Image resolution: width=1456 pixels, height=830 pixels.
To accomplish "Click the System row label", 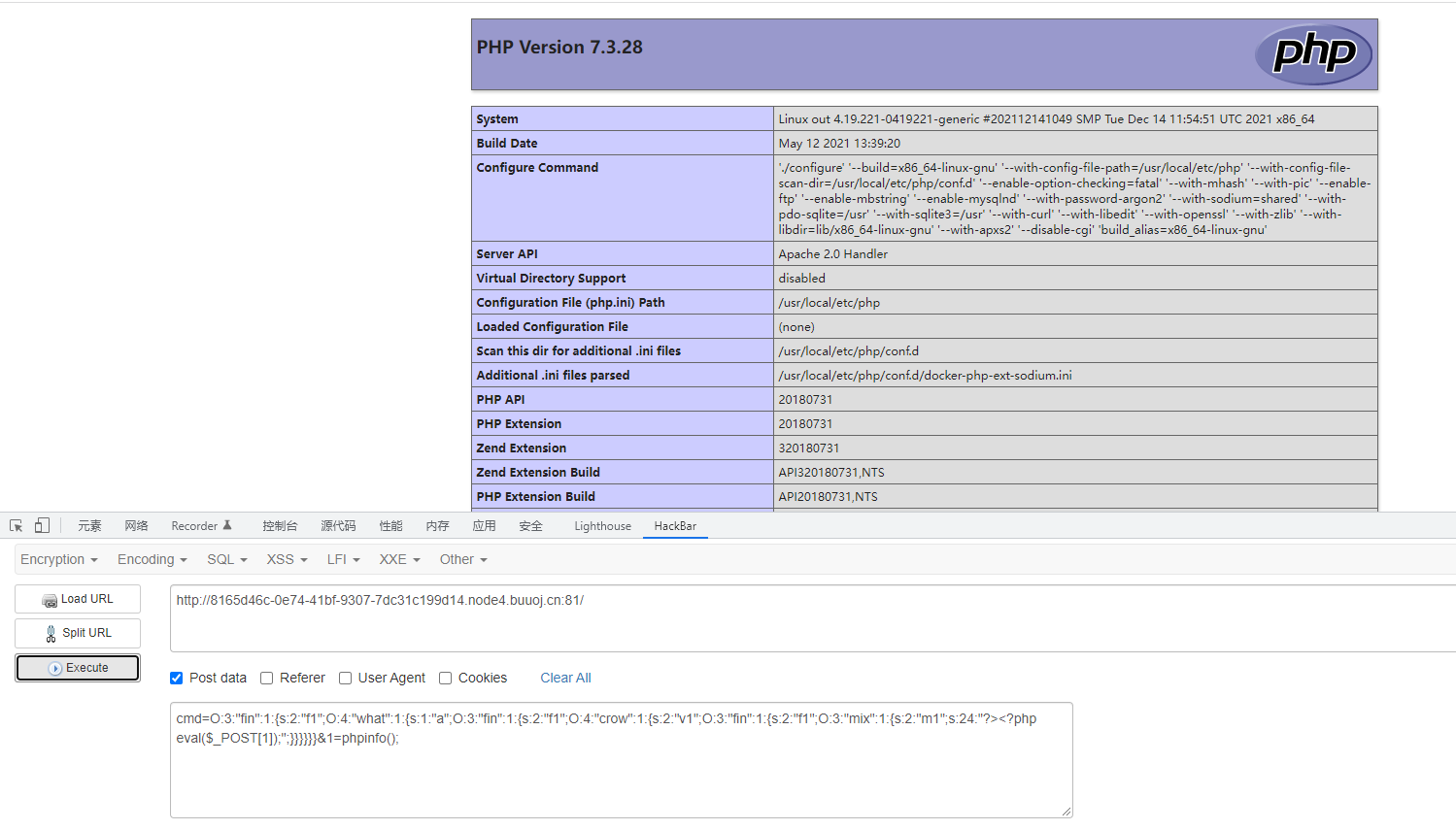I will pos(497,118).
